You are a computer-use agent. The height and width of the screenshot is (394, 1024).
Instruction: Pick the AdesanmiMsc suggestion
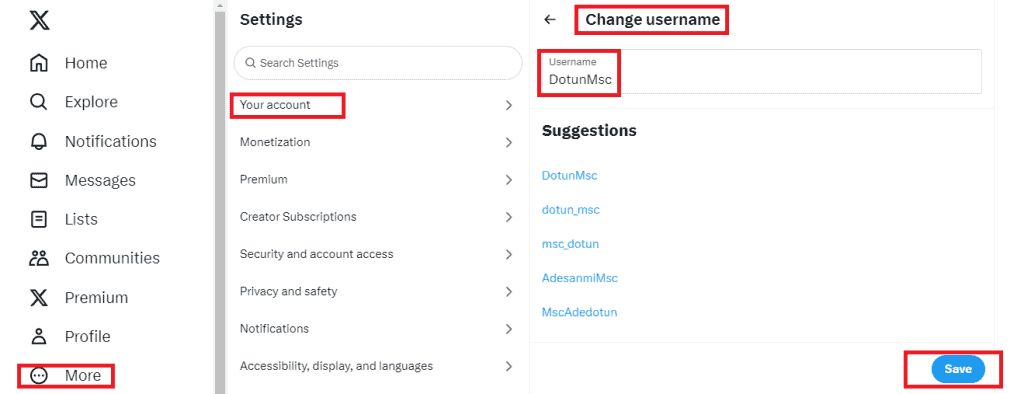click(580, 278)
